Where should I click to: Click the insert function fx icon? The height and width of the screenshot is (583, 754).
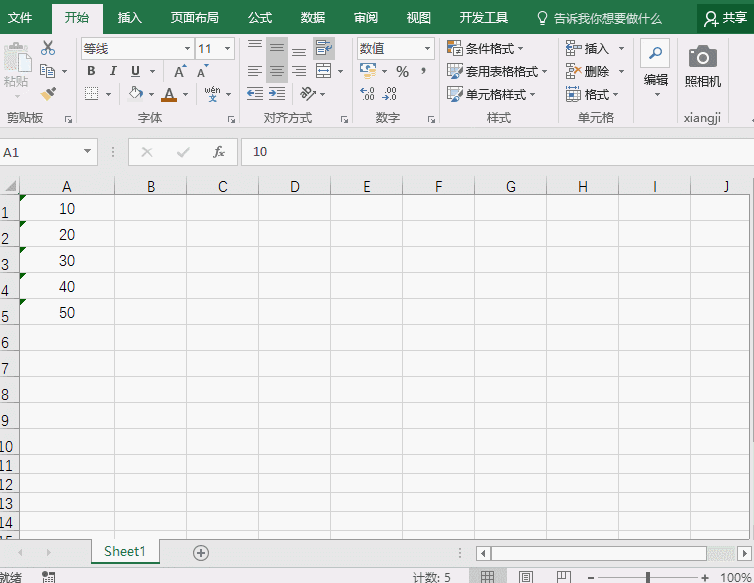point(218,152)
